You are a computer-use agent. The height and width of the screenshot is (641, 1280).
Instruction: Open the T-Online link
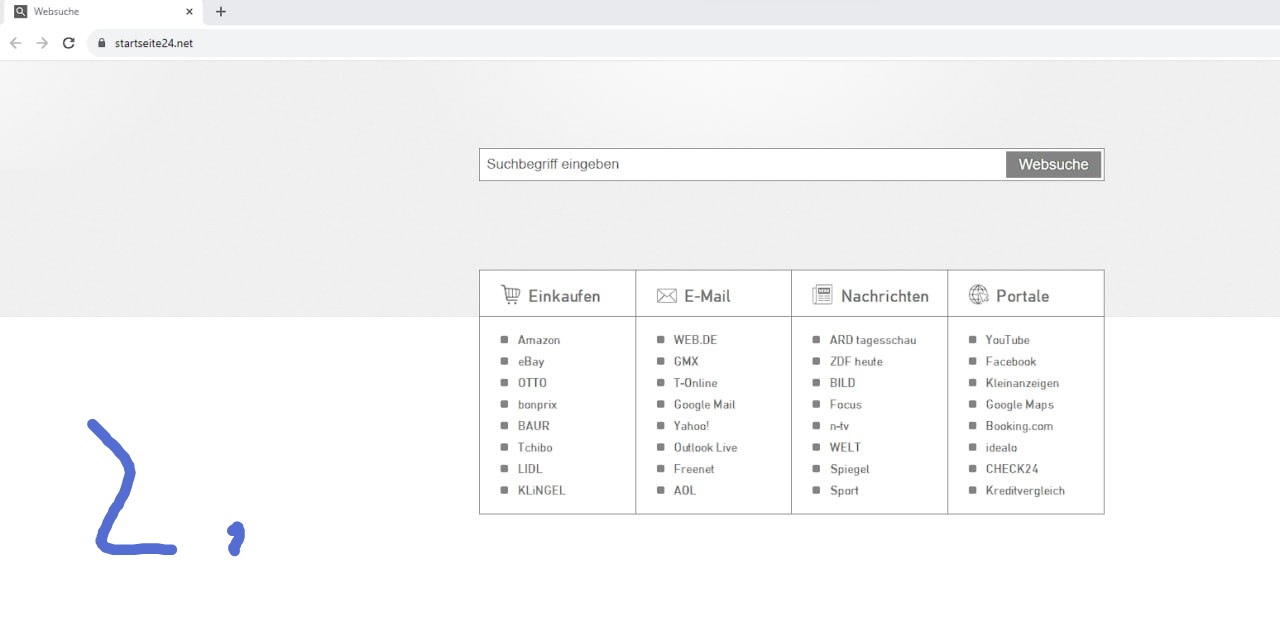(x=695, y=383)
